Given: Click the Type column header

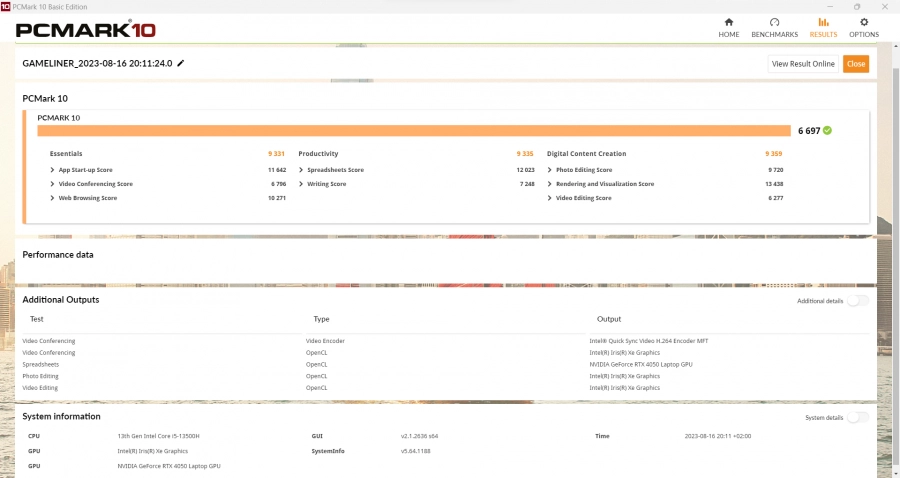Looking at the screenshot, I should (x=321, y=319).
